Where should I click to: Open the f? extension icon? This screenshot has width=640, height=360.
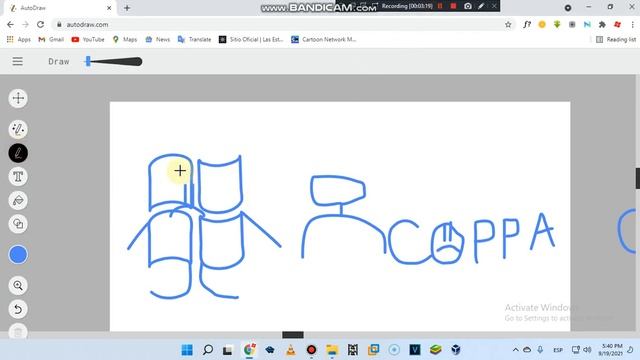[x=527, y=24]
